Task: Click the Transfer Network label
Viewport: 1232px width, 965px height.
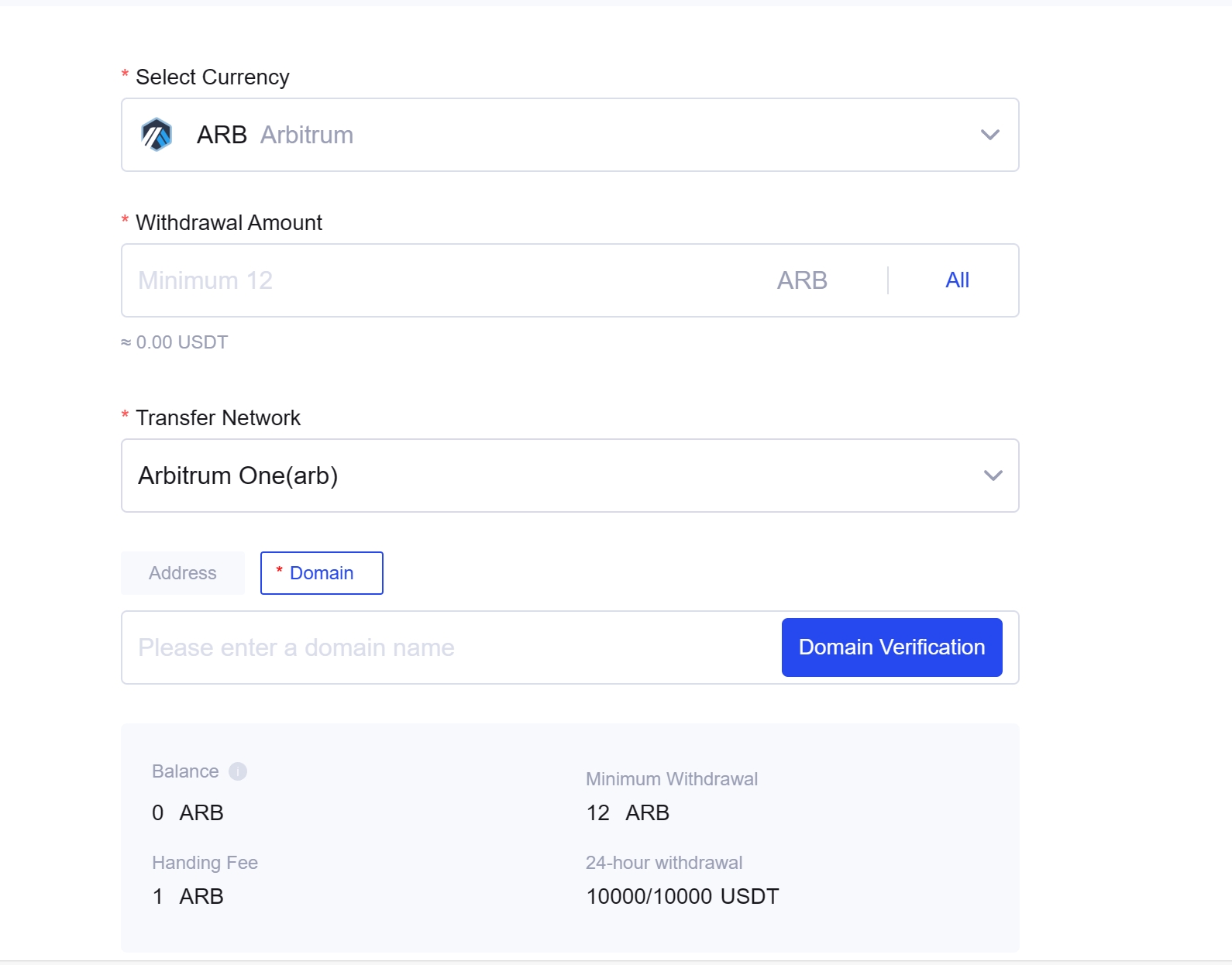Action: click(x=218, y=418)
